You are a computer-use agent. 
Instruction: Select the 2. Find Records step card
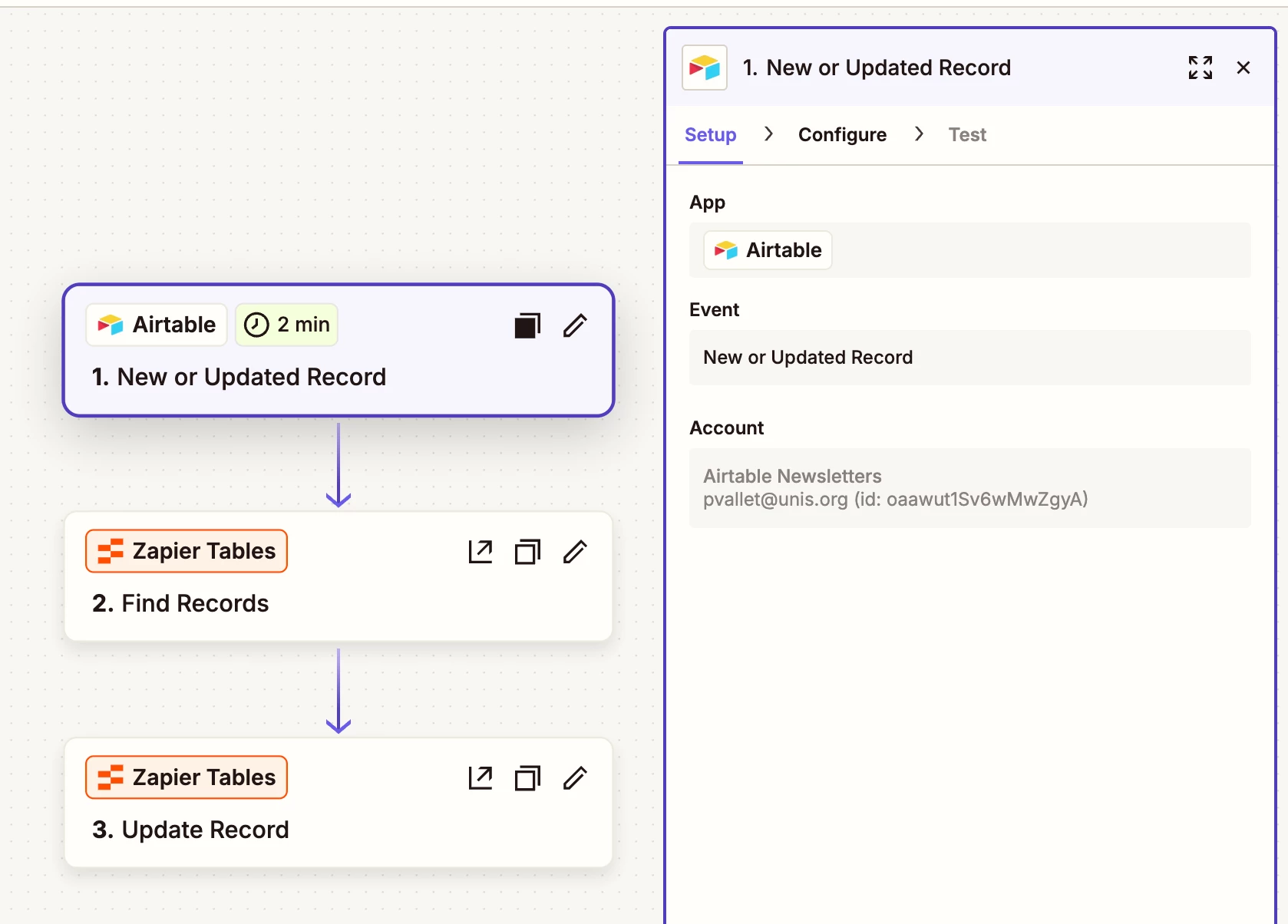[339, 576]
